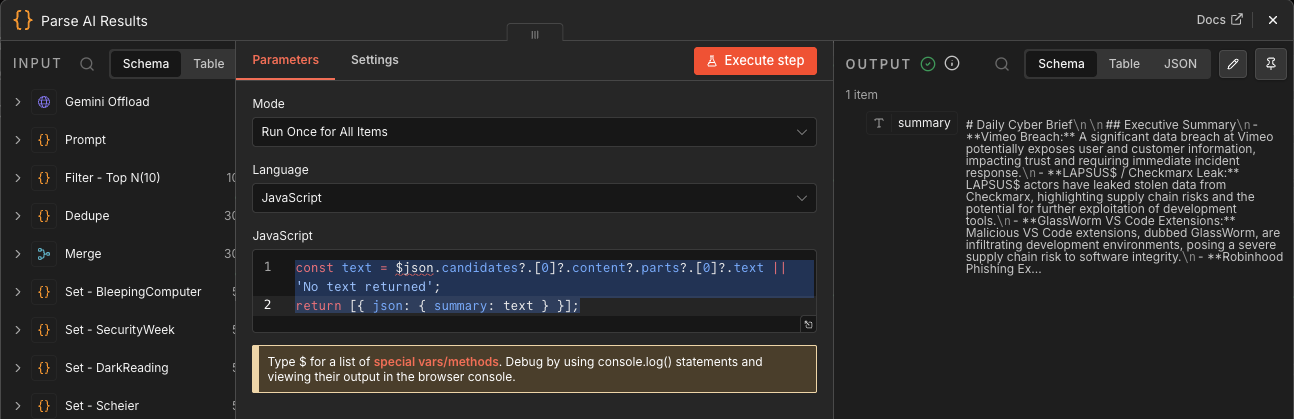
Task: Click the green output success check icon
Action: (928, 64)
